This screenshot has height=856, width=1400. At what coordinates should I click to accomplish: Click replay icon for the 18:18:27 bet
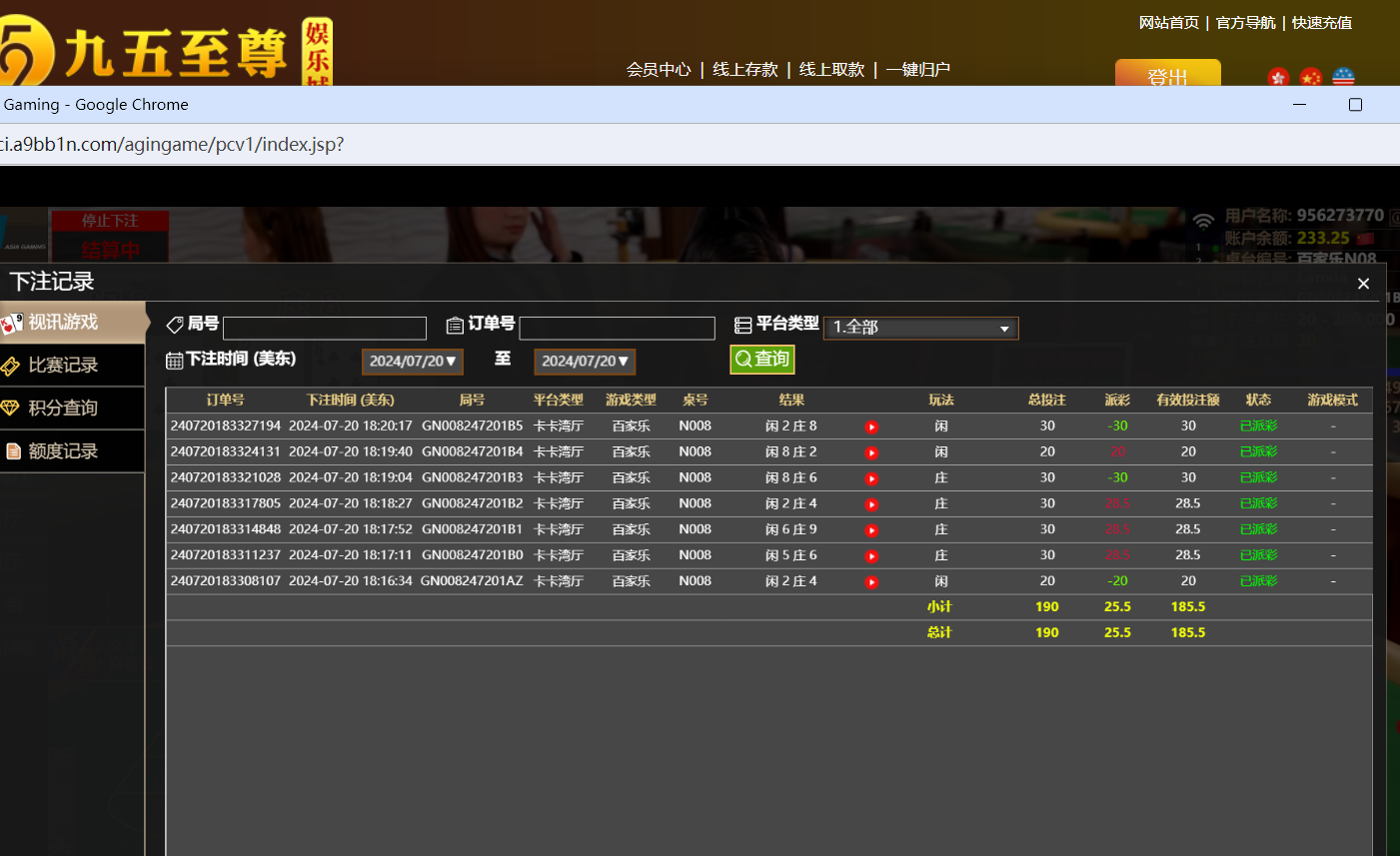871,504
